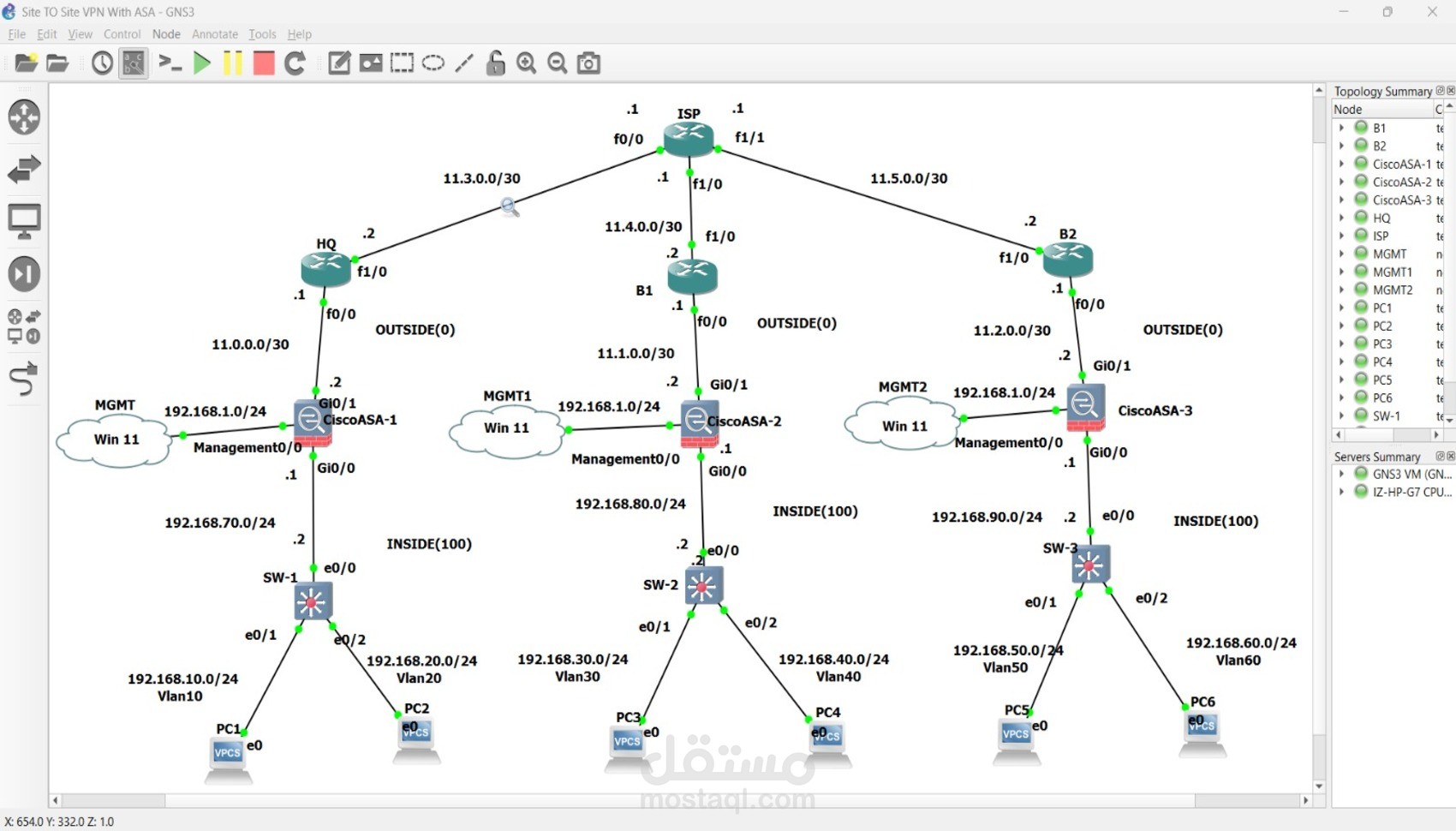Image resolution: width=1456 pixels, height=831 pixels.
Task: Reload all nodes icon
Action: pyautogui.click(x=295, y=63)
